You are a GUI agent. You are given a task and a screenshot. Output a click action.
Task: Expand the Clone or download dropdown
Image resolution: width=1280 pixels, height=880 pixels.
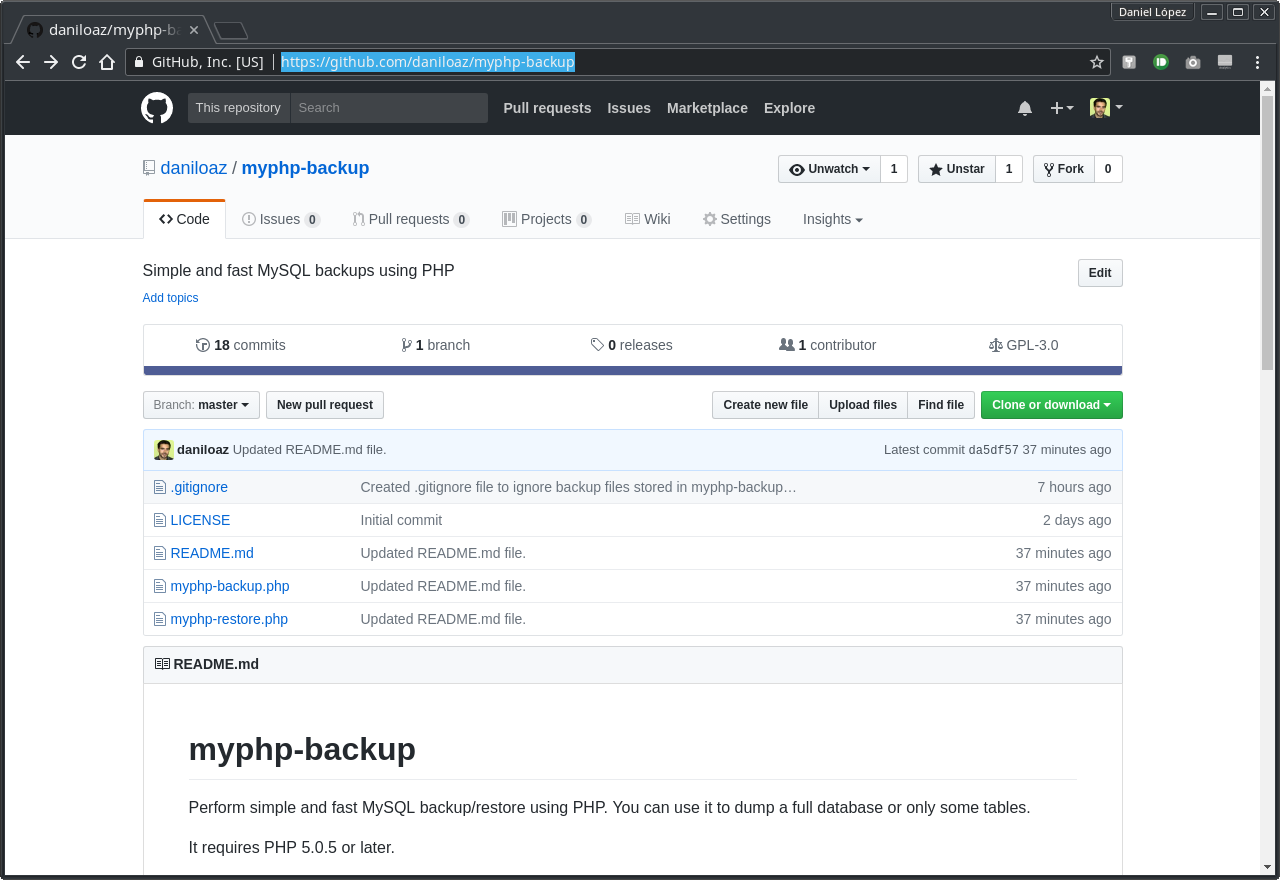click(1051, 405)
